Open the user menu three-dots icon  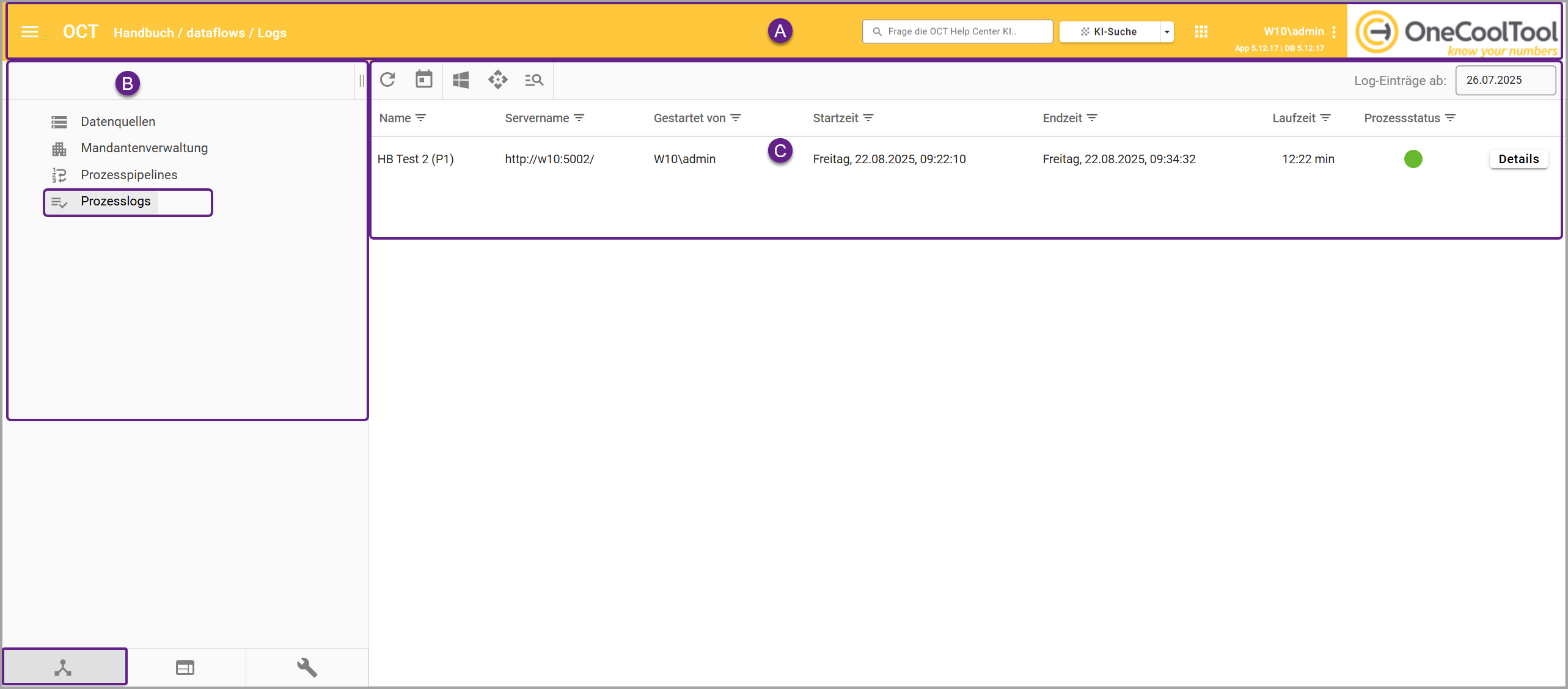click(1334, 32)
